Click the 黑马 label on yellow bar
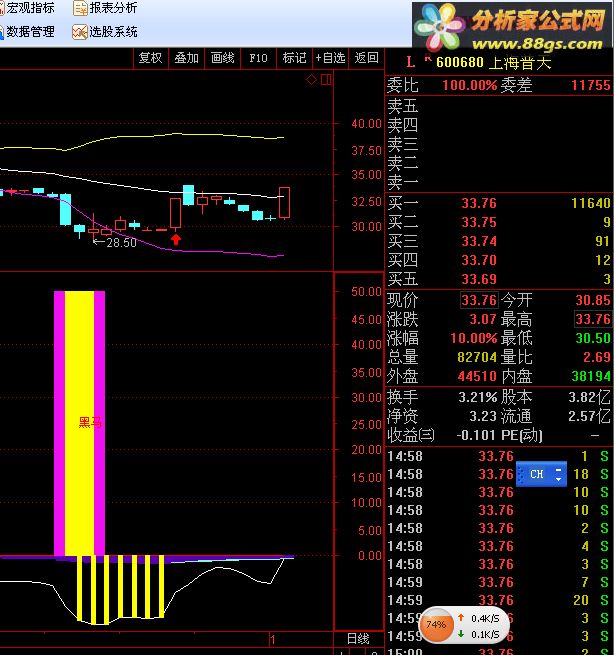 point(90,422)
